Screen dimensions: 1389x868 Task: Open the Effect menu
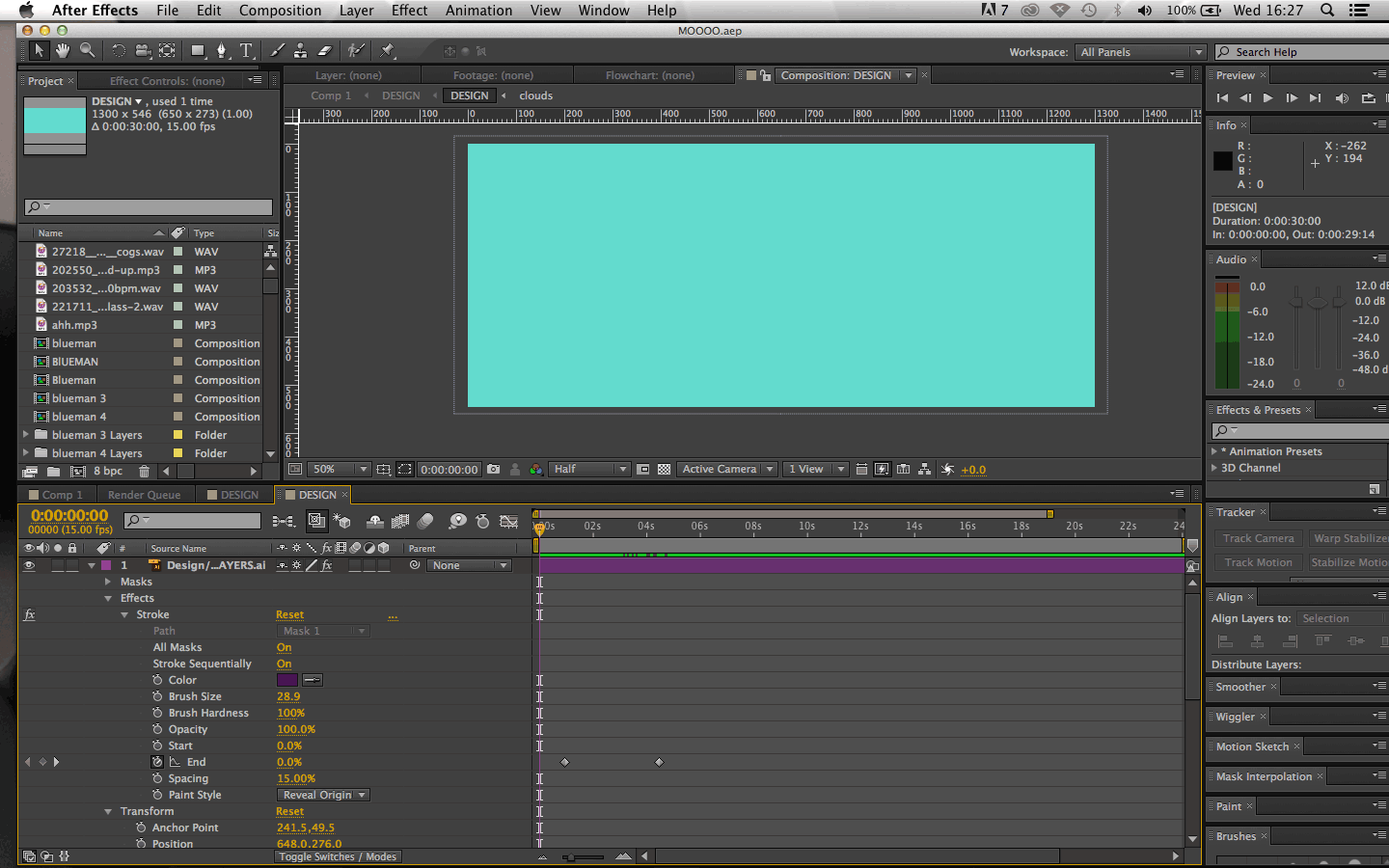coord(409,10)
